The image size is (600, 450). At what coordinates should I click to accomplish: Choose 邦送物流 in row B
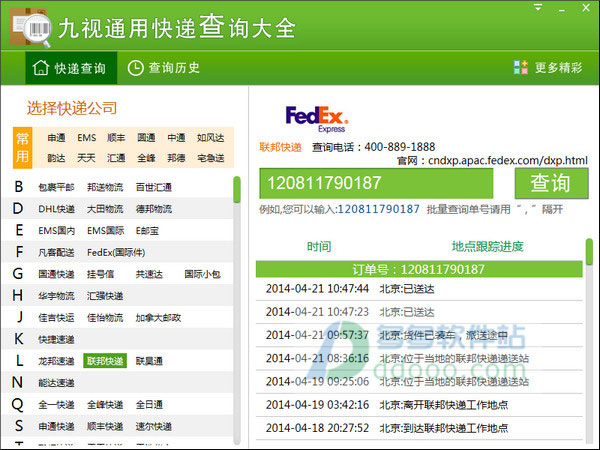pyautogui.click(x=105, y=187)
